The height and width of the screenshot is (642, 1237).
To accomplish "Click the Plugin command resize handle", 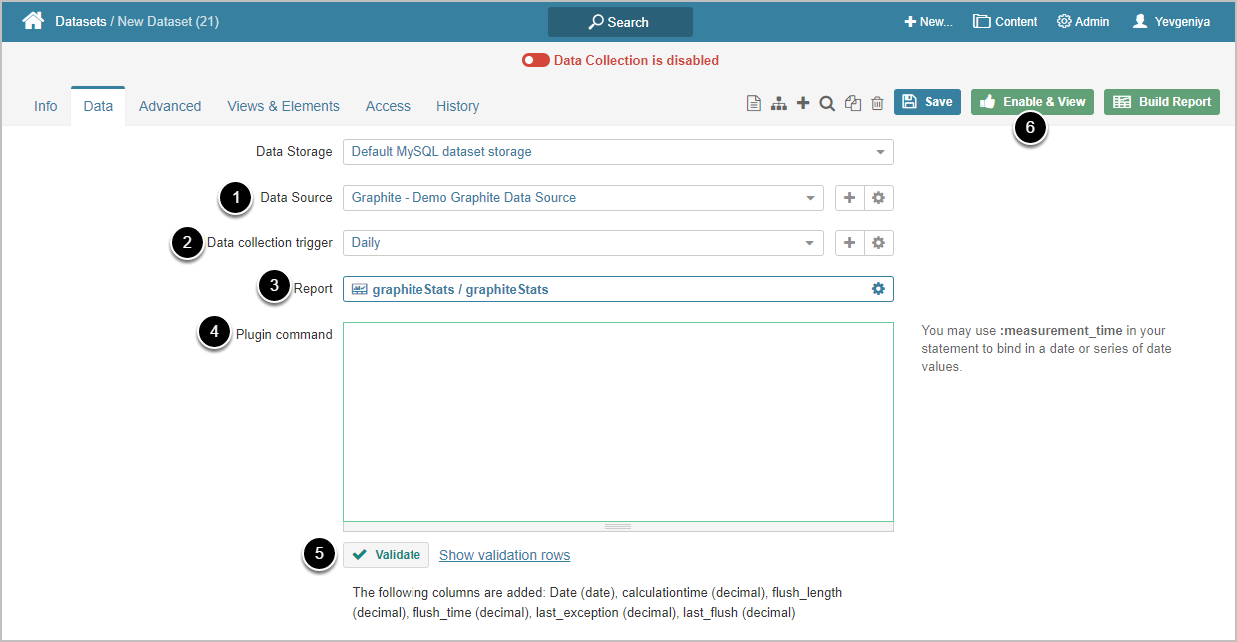I will [618, 526].
